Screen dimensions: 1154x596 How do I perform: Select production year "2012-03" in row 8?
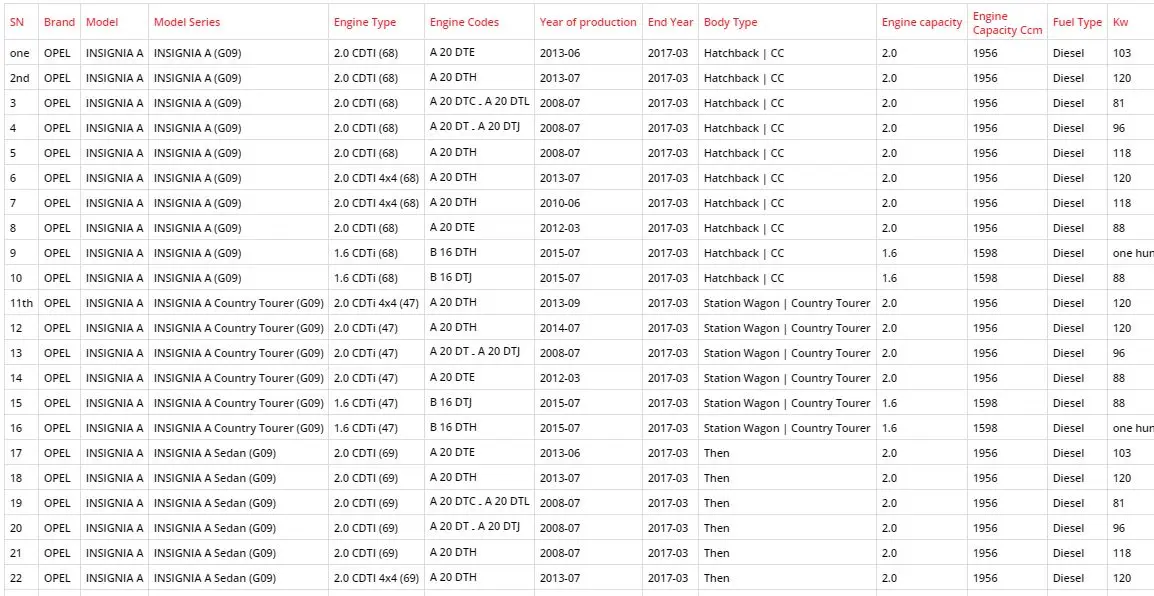tap(560, 228)
